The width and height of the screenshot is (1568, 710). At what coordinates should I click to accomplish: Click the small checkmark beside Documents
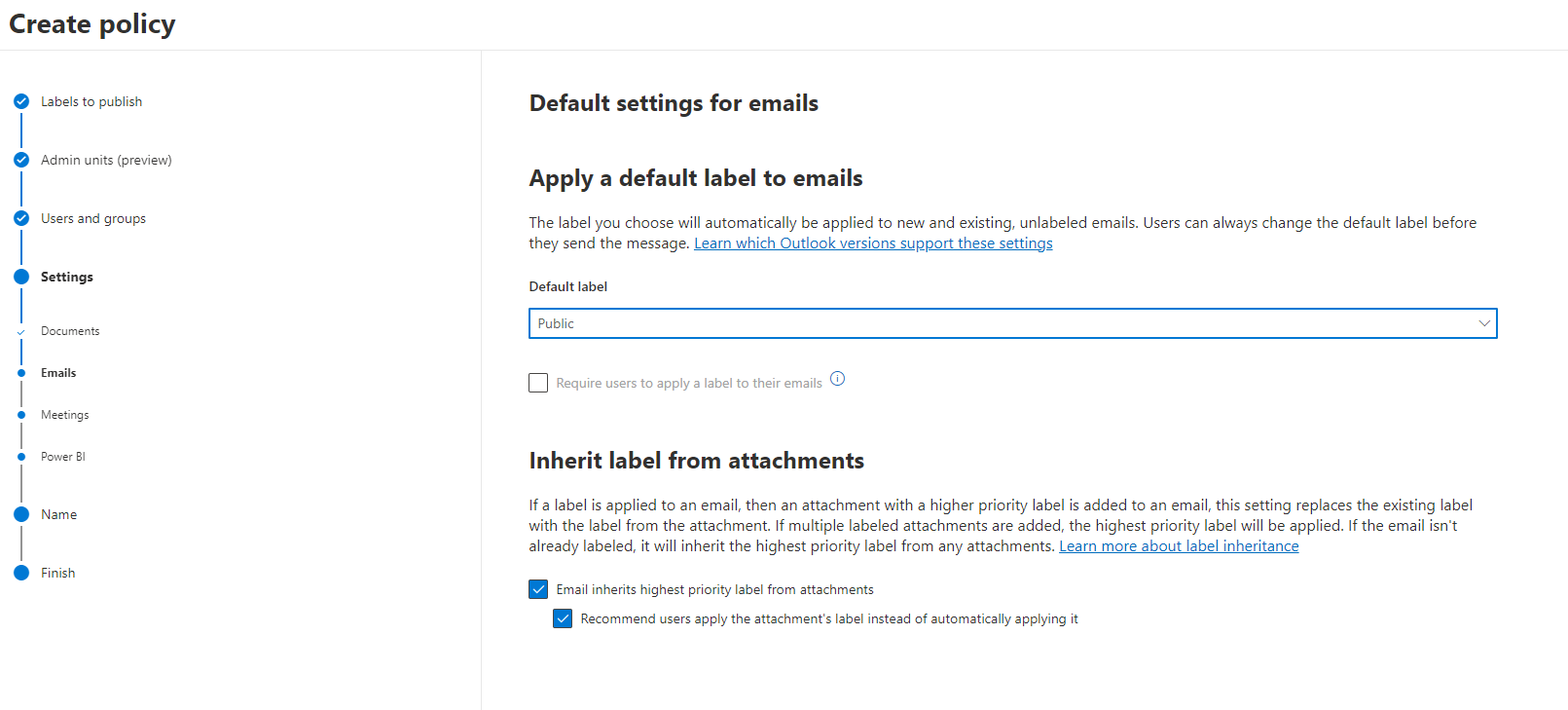(21, 332)
